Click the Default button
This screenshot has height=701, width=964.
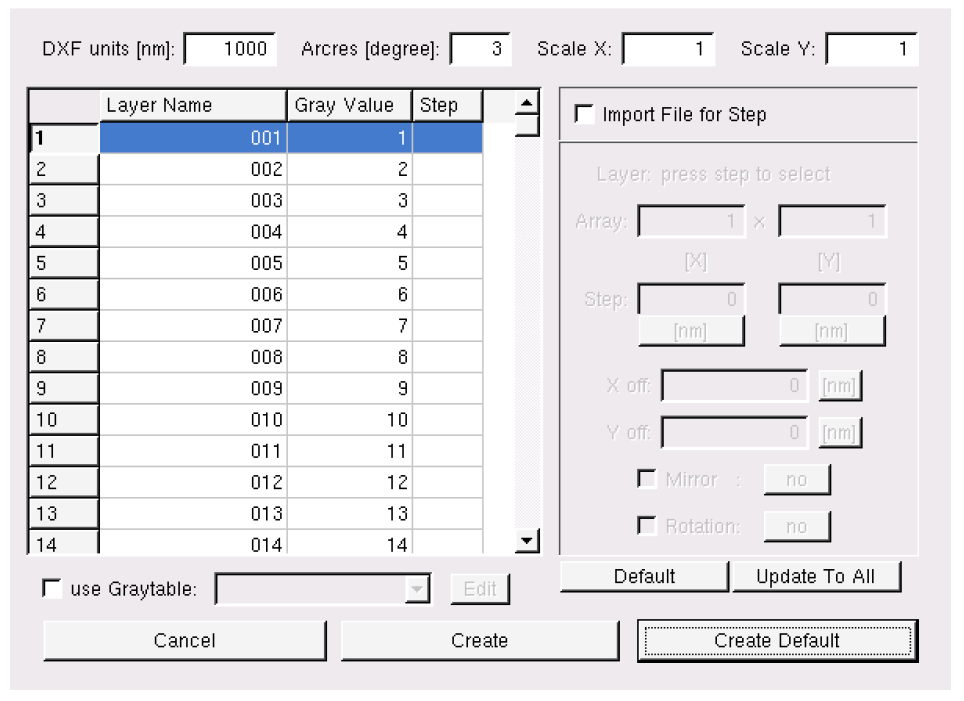[644, 577]
